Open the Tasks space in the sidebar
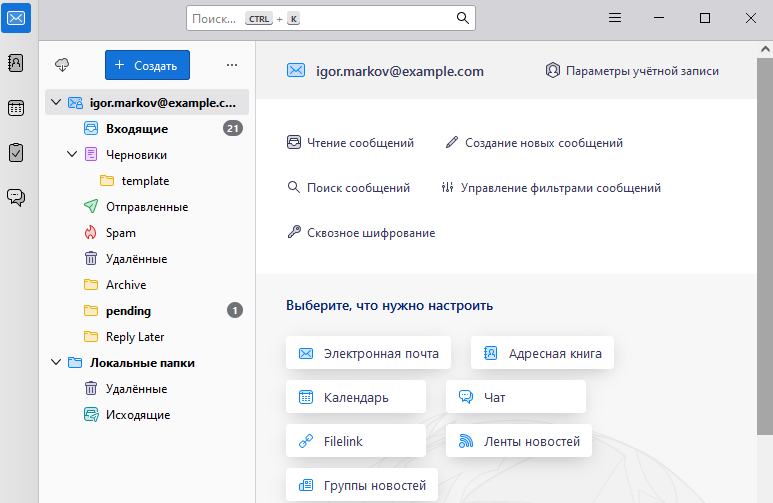The image size is (773, 503). (x=16, y=152)
